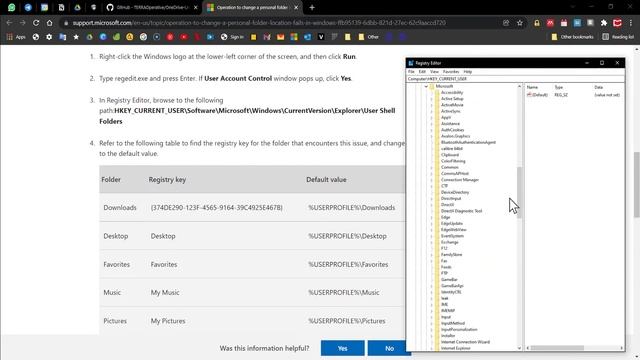Open the YouTube bookmark
The width and height of the screenshot is (640, 360).
click(x=184, y=37)
